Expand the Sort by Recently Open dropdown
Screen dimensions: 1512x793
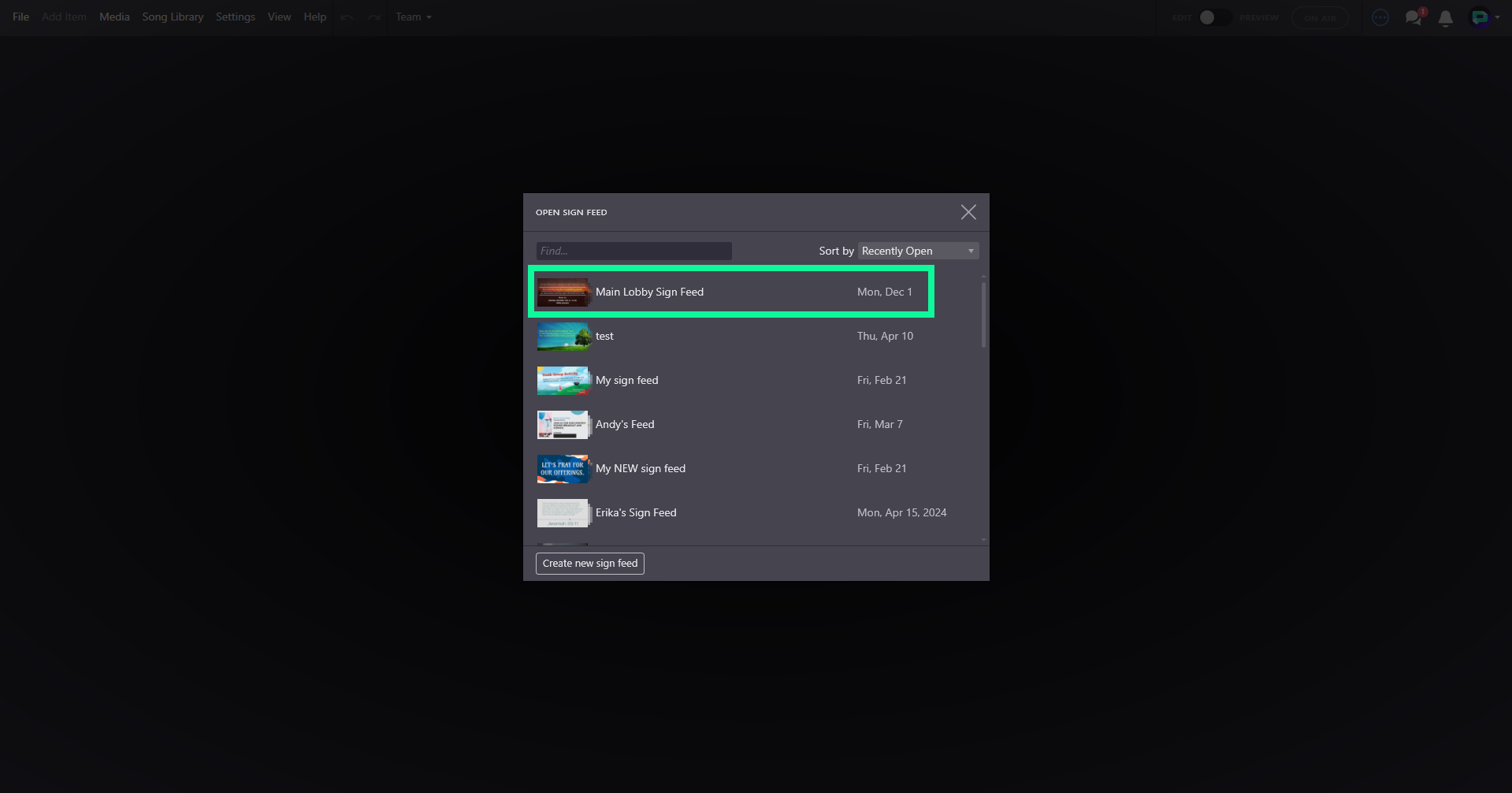coord(918,251)
